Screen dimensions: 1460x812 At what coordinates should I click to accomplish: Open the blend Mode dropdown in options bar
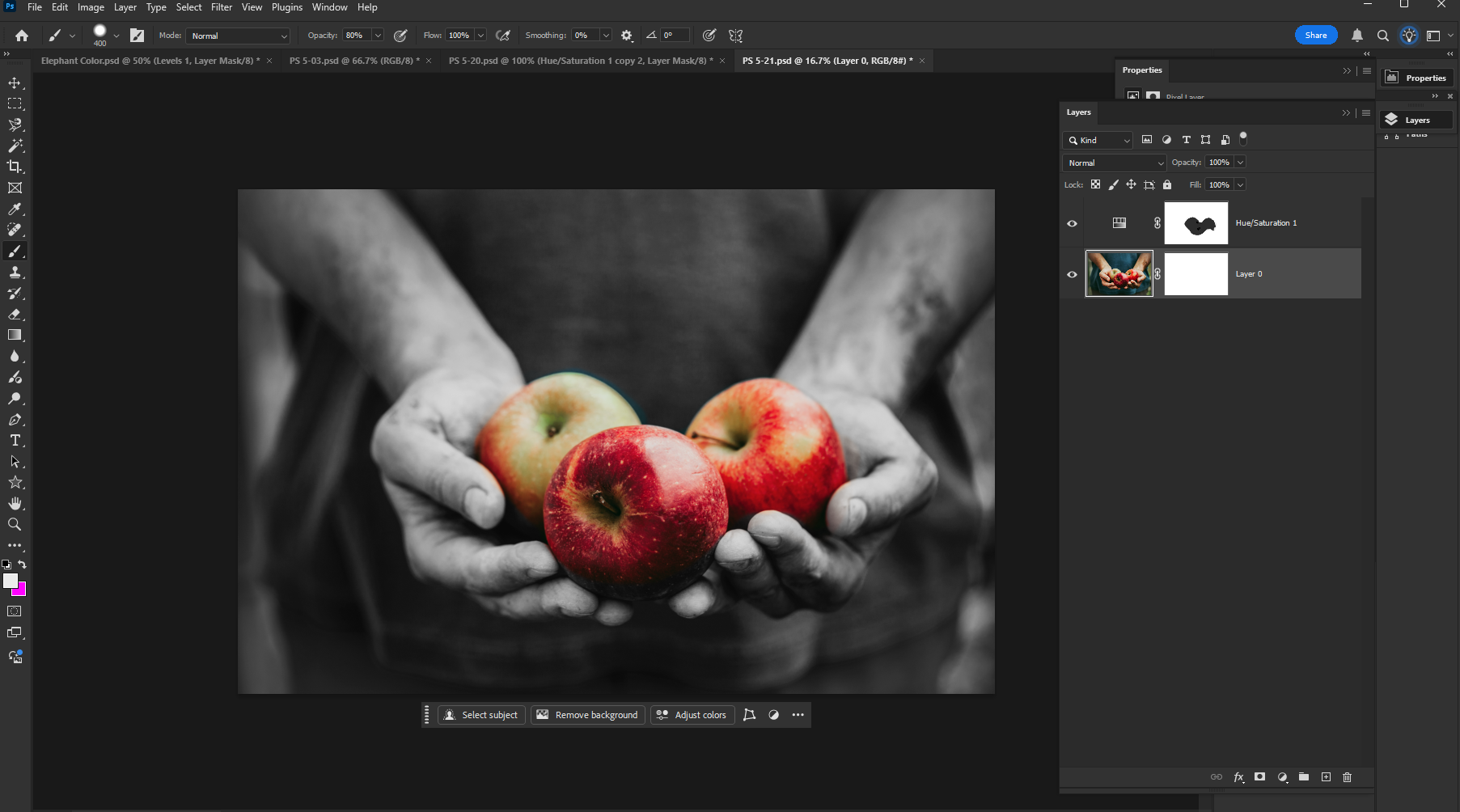[237, 36]
